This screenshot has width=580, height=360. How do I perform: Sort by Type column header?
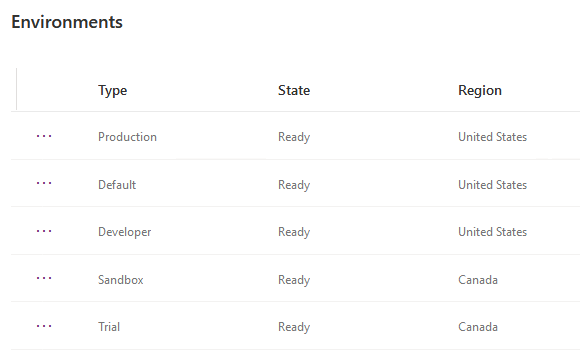click(x=112, y=91)
